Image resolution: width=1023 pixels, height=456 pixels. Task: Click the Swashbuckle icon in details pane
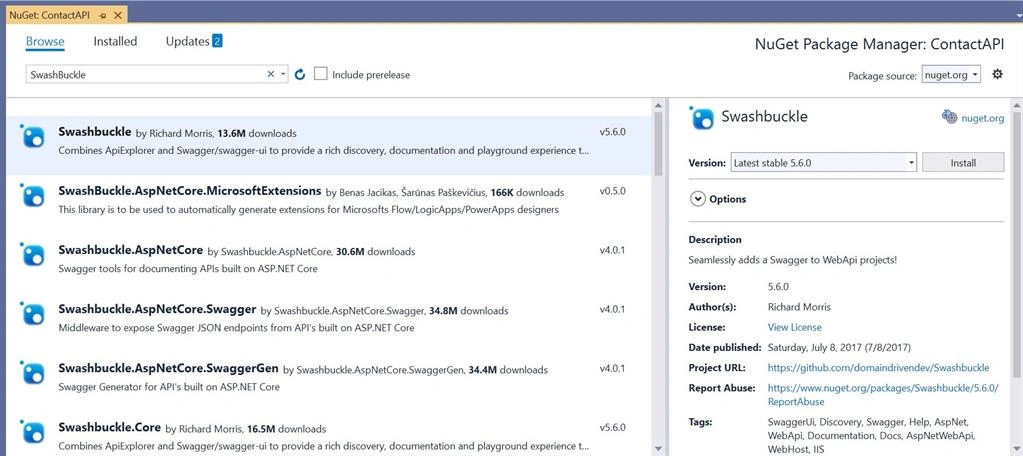[x=702, y=118]
